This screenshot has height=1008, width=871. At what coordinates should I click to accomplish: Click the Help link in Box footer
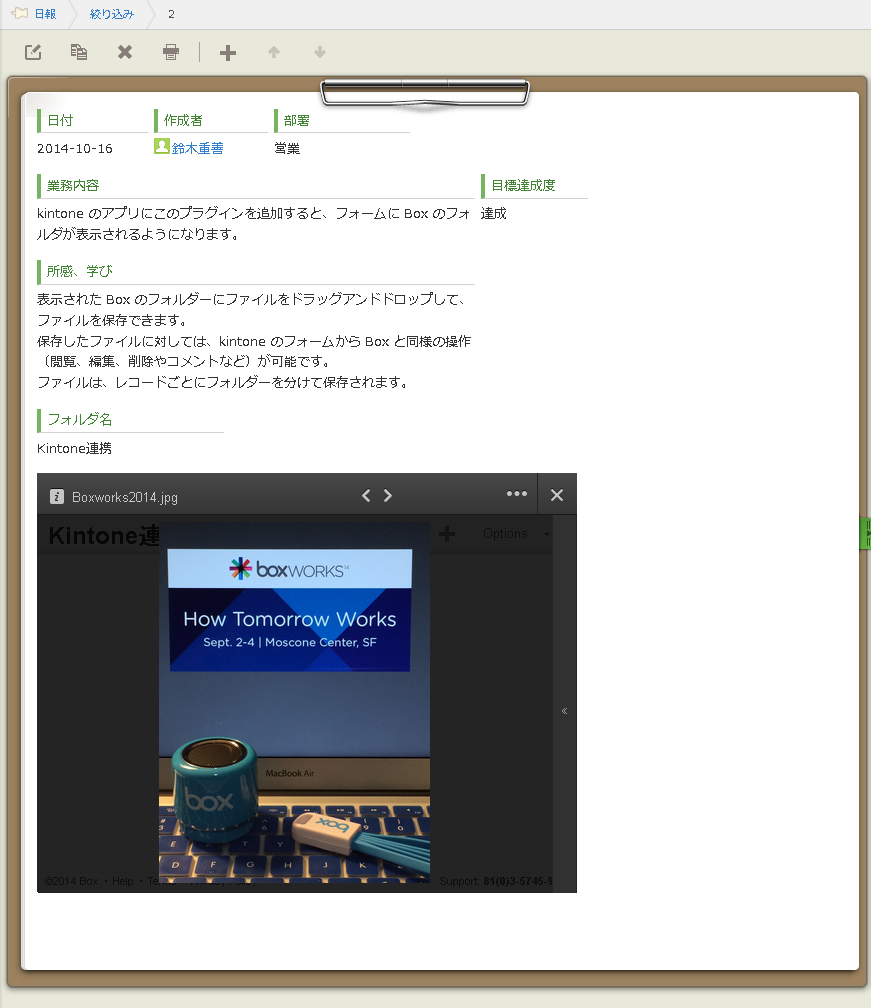click(123, 881)
